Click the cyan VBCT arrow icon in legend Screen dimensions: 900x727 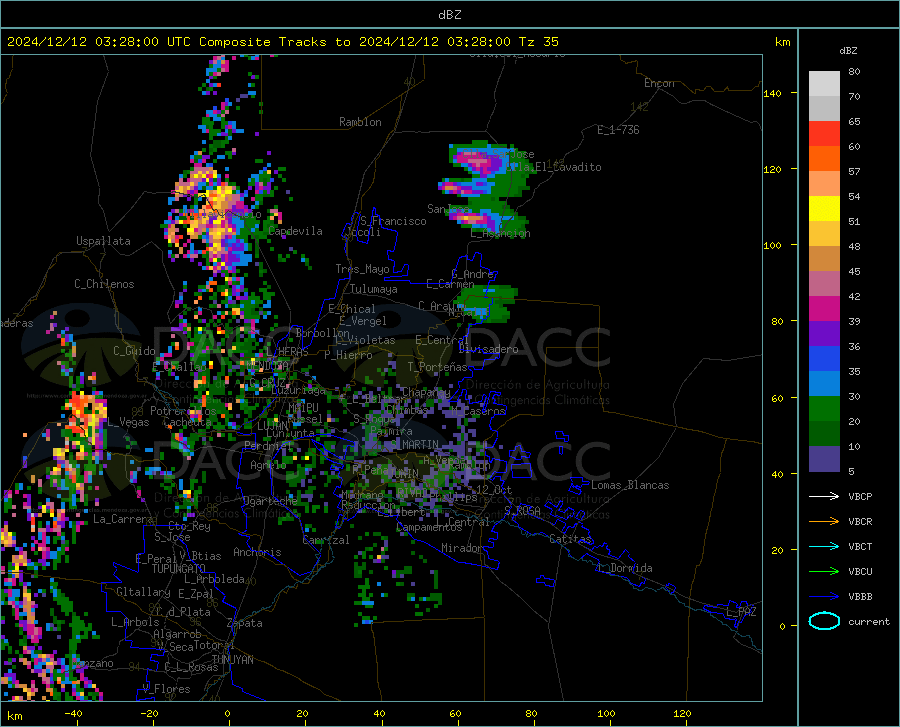(x=824, y=546)
